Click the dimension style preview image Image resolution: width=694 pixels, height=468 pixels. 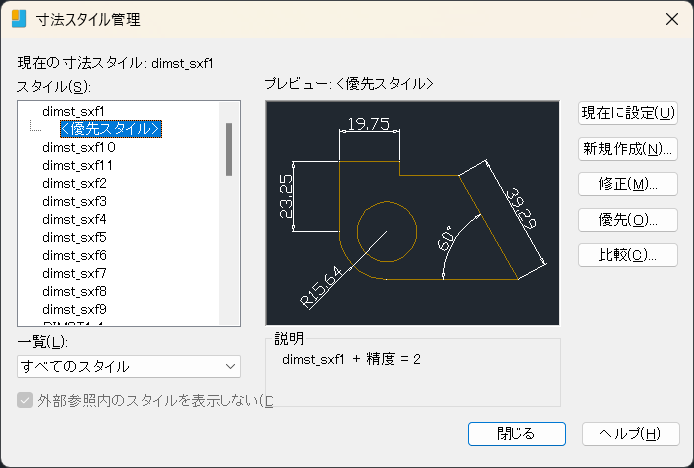click(x=413, y=213)
